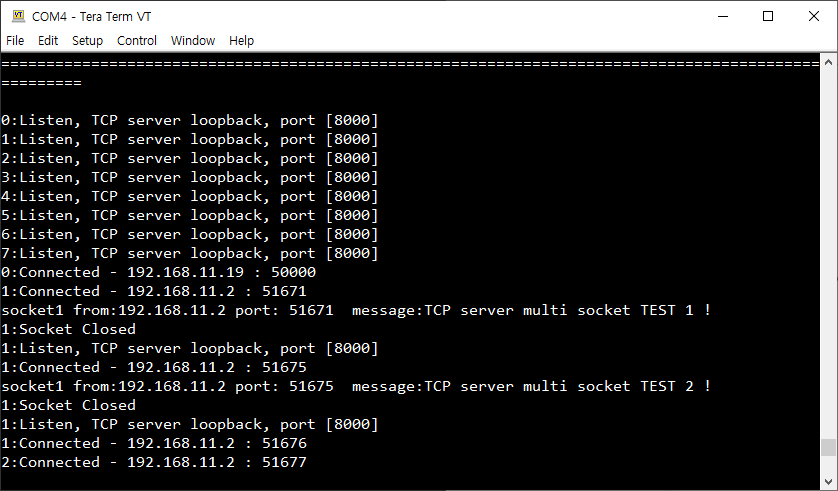
Task: Close the COM4 Tera Term window
Action: pos(813,16)
